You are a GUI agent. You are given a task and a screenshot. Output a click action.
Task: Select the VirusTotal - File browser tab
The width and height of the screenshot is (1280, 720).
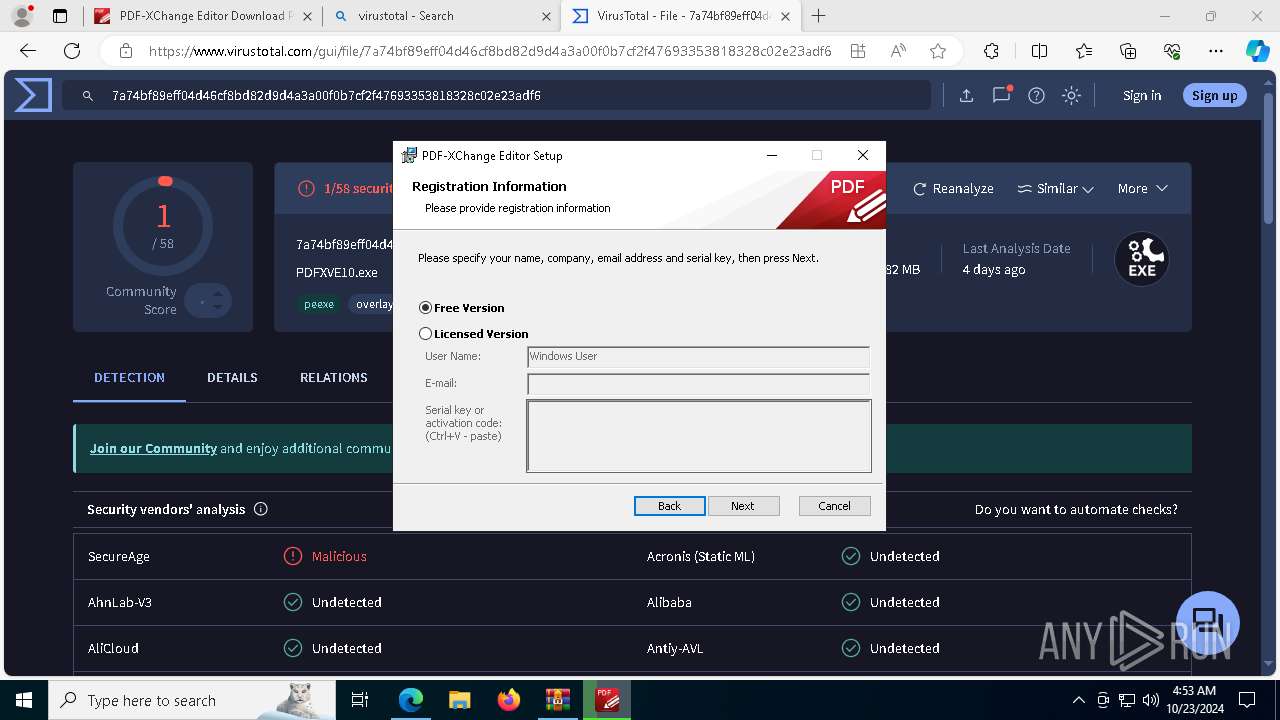[x=682, y=16]
